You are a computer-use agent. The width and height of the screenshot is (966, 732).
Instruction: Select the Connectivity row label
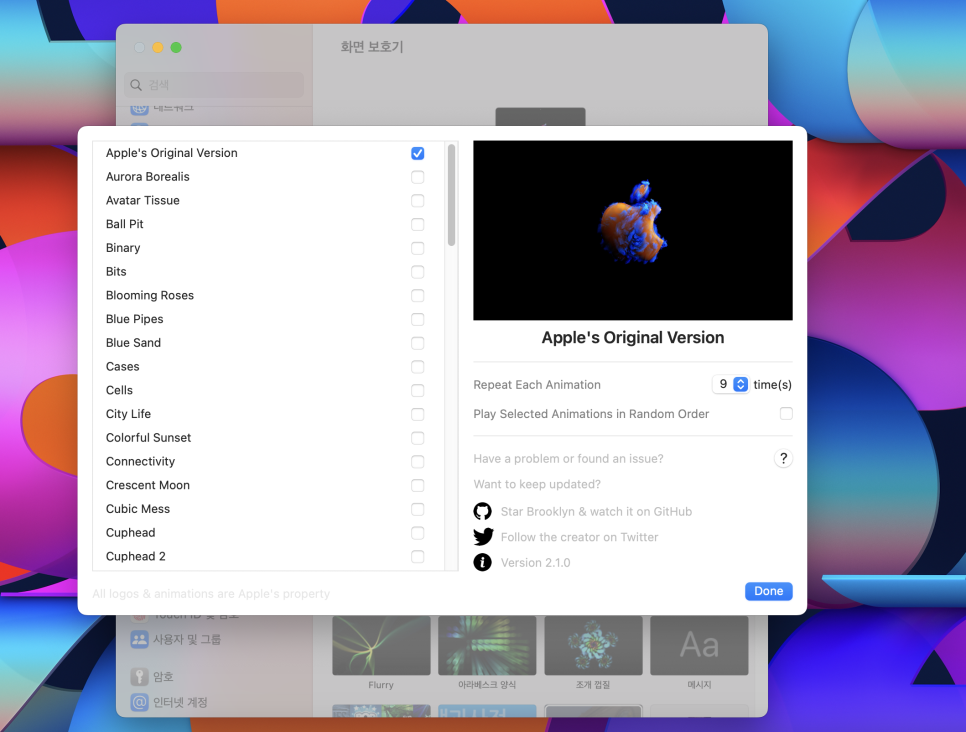click(140, 462)
